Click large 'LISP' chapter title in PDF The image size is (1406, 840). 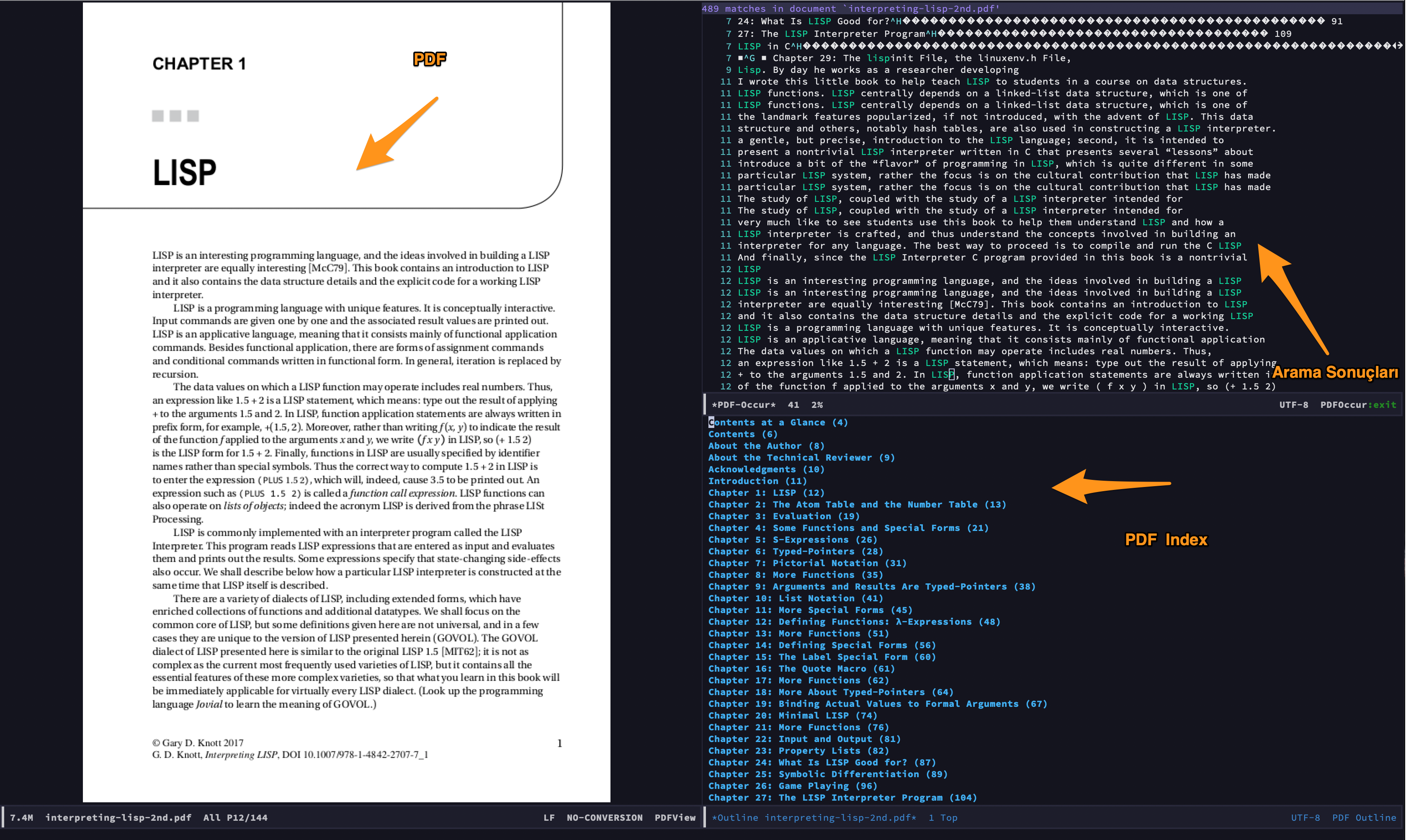coord(185,172)
